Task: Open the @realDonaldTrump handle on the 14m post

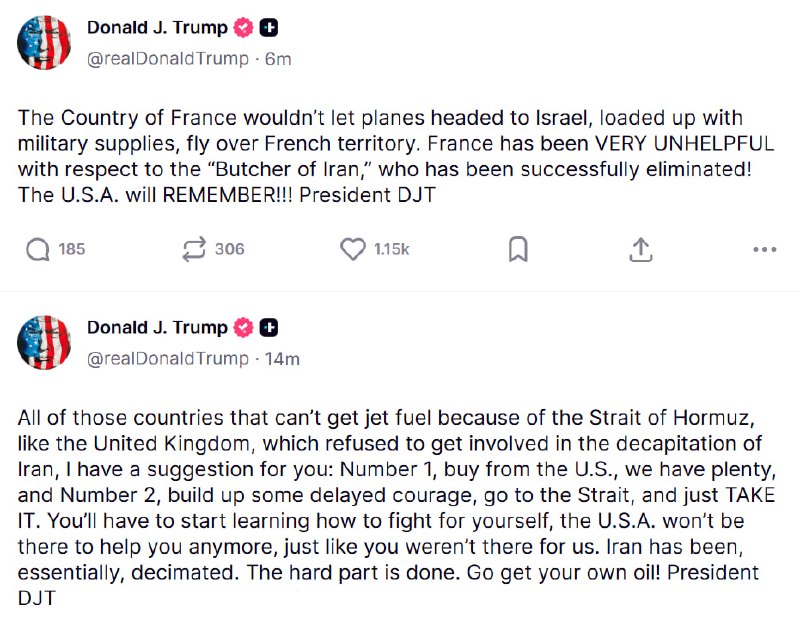Action: pyautogui.click(x=168, y=358)
